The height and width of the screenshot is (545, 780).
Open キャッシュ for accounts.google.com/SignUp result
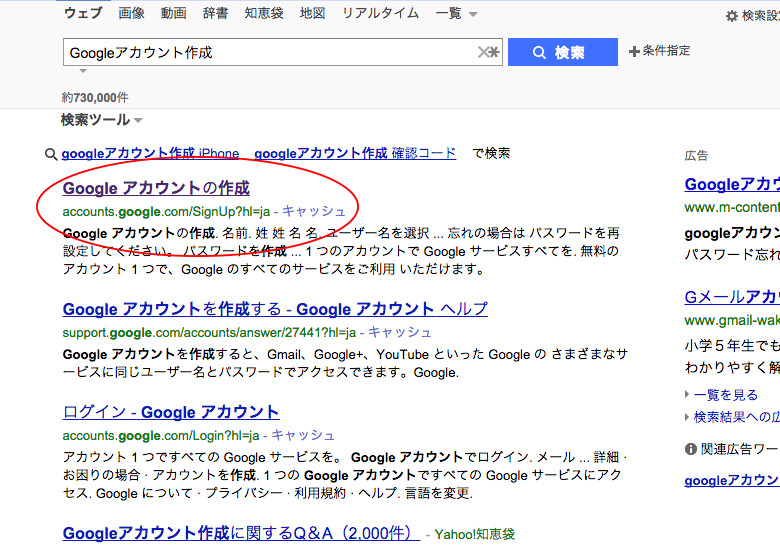coord(313,211)
